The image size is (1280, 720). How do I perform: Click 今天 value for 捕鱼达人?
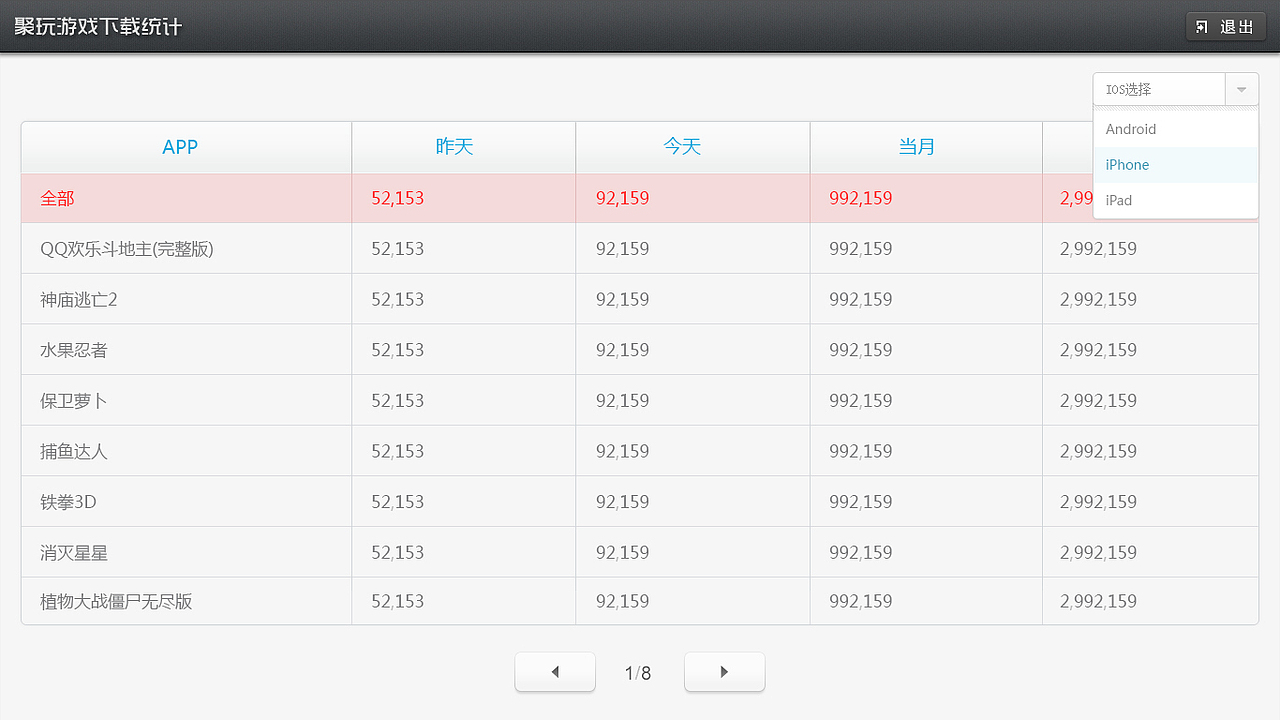622,451
